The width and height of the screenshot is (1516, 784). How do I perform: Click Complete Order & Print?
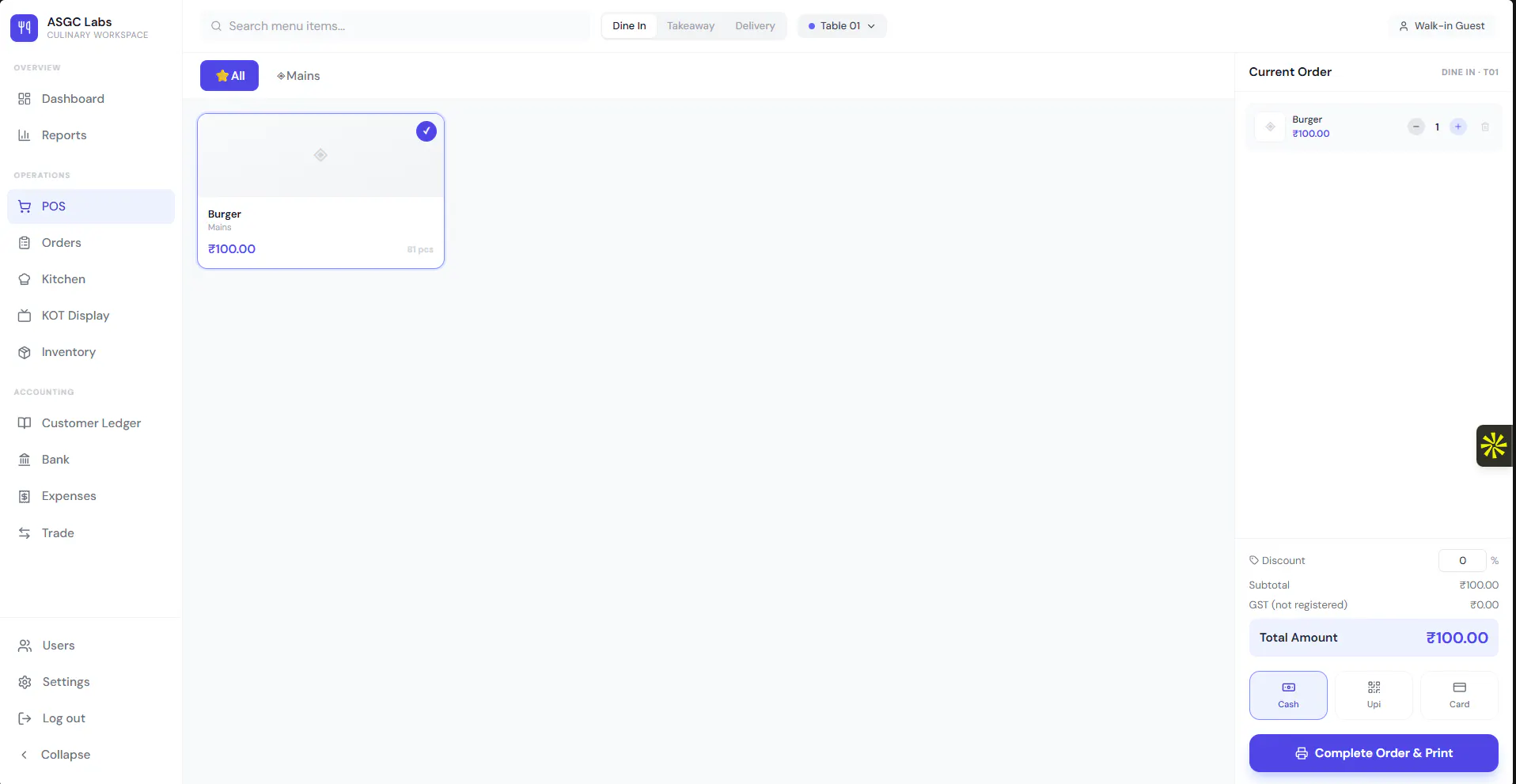(x=1374, y=753)
